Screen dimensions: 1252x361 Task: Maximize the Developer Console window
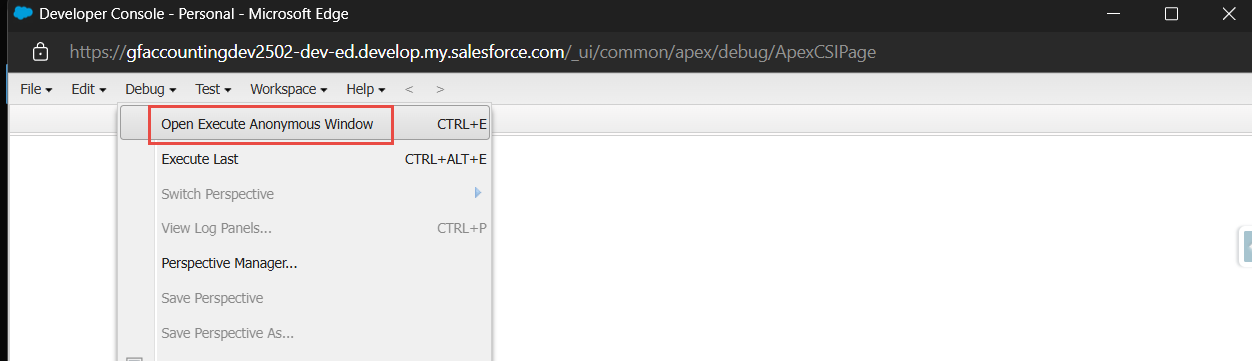(1171, 14)
